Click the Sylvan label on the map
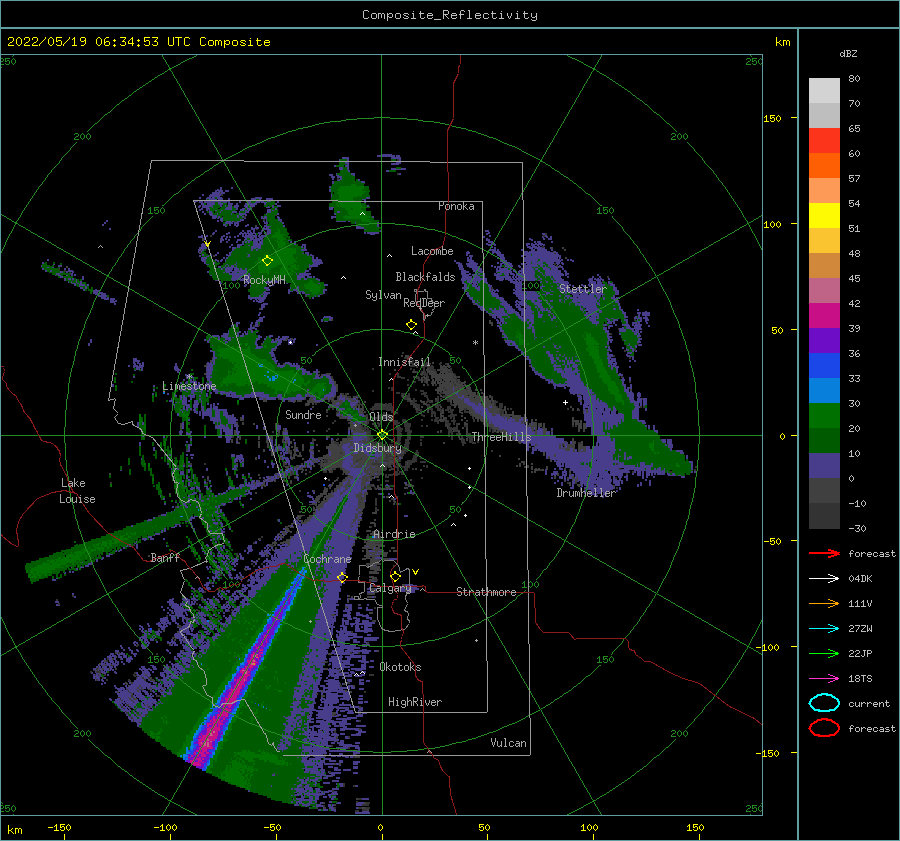The width and height of the screenshot is (900, 841). (x=383, y=295)
